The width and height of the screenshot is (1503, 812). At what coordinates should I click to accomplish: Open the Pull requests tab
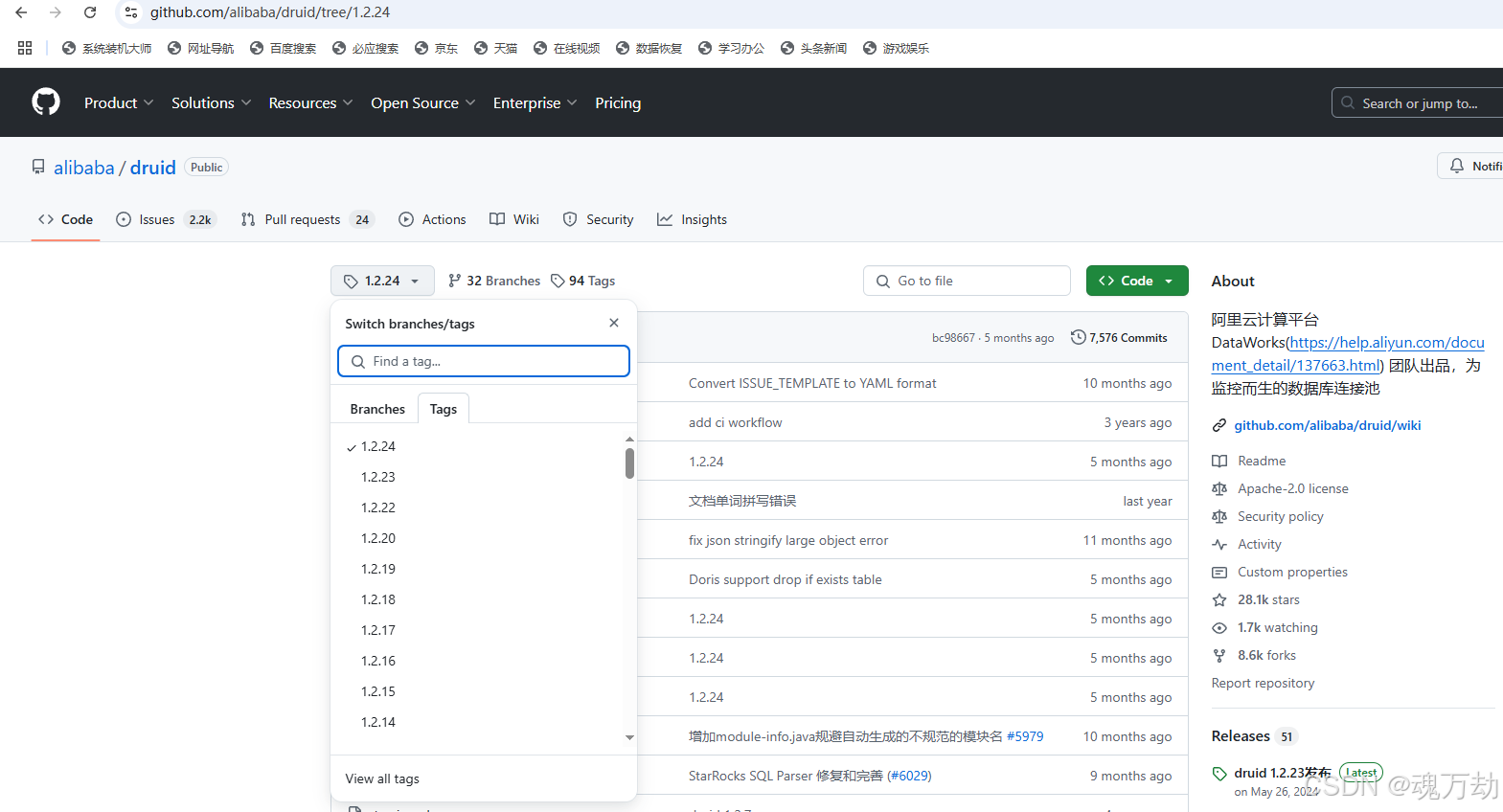pyautogui.click(x=307, y=219)
